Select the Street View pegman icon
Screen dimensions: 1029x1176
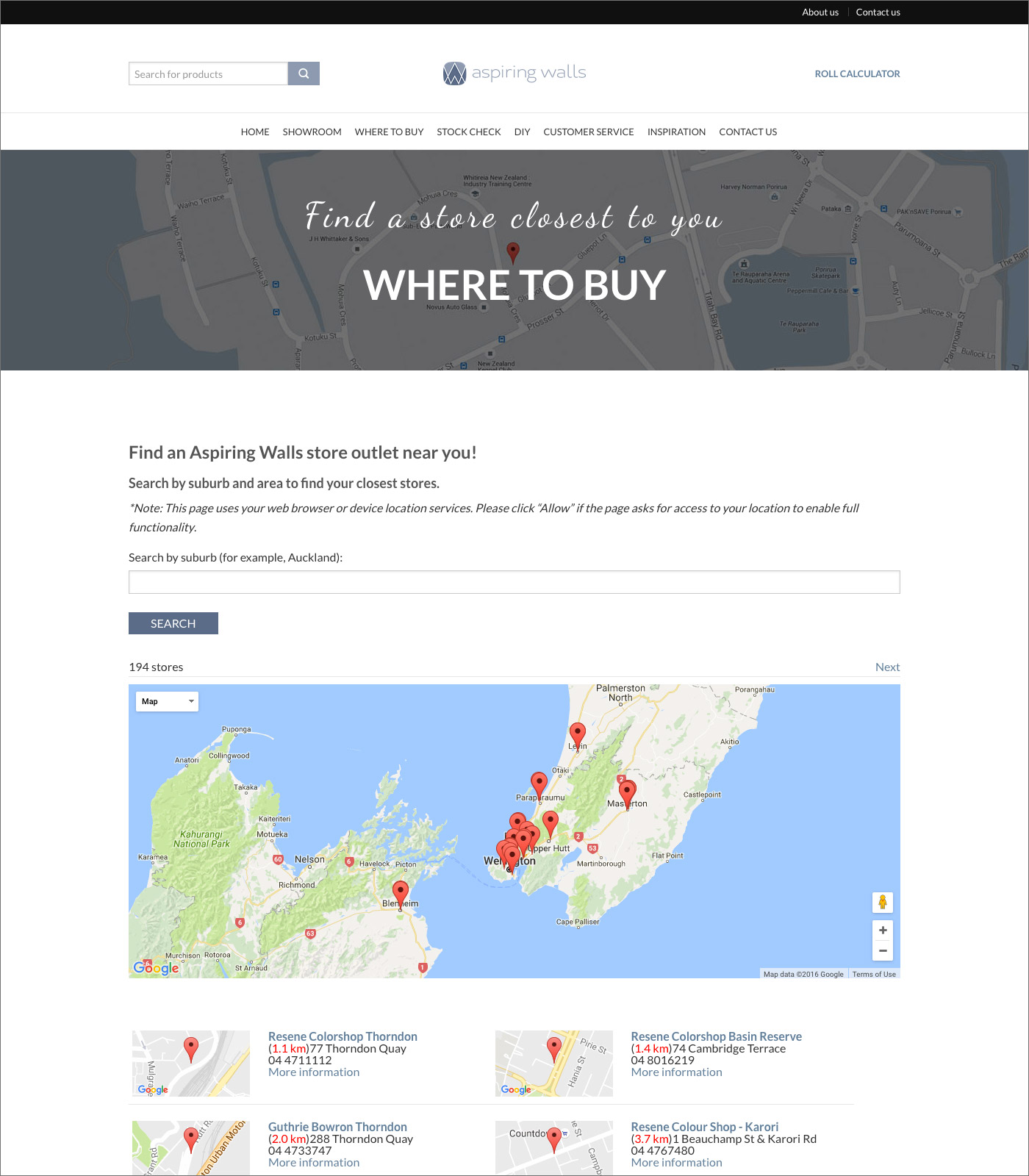click(883, 902)
